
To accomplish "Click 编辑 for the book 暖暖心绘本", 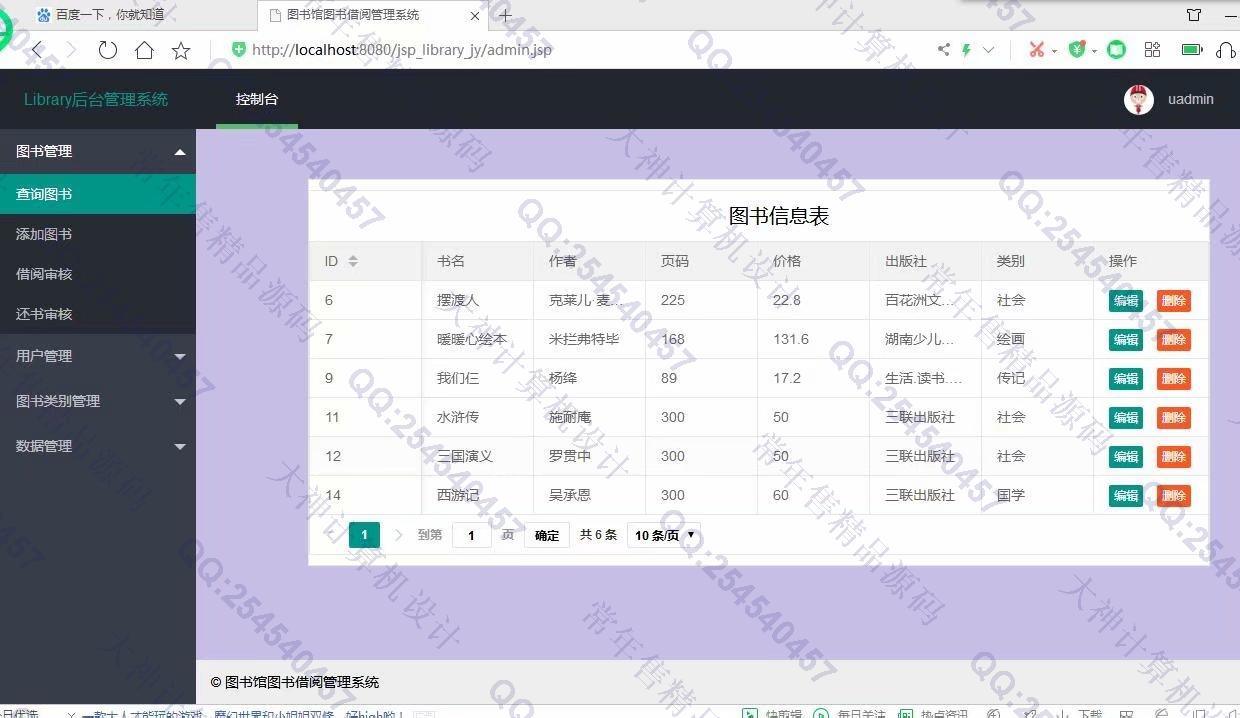I will click(1126, 340).
